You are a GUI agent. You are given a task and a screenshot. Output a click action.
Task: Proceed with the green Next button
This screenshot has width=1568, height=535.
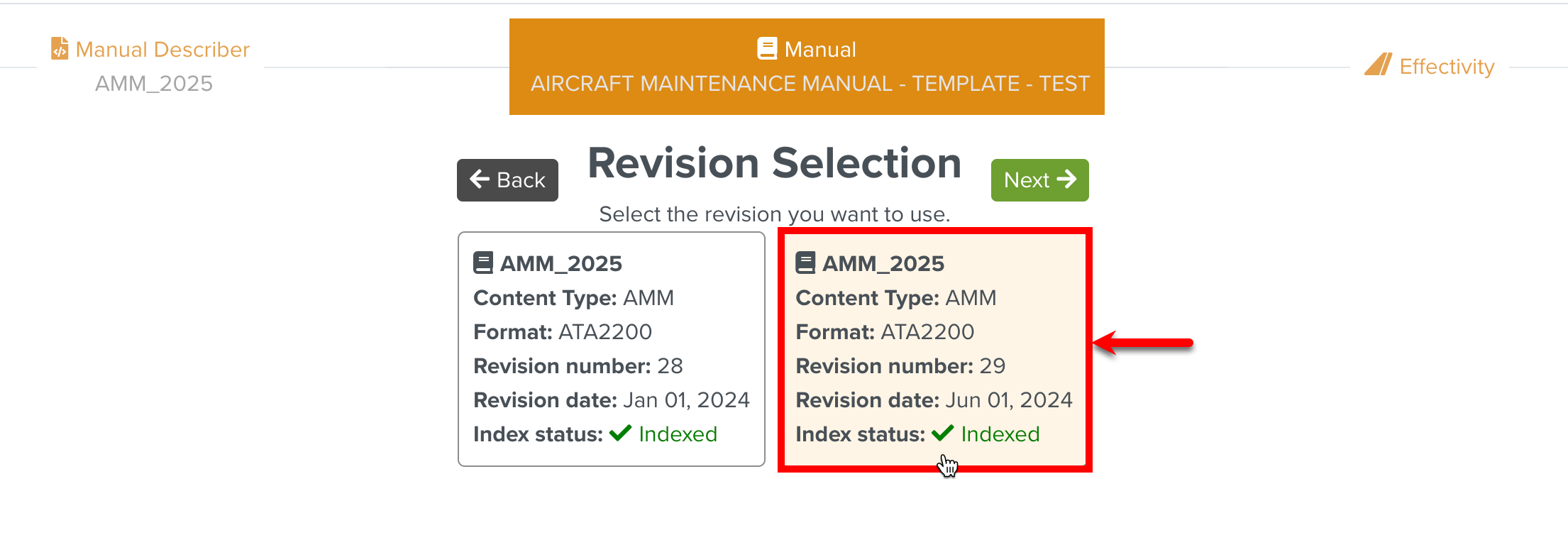coord(1039,180)
